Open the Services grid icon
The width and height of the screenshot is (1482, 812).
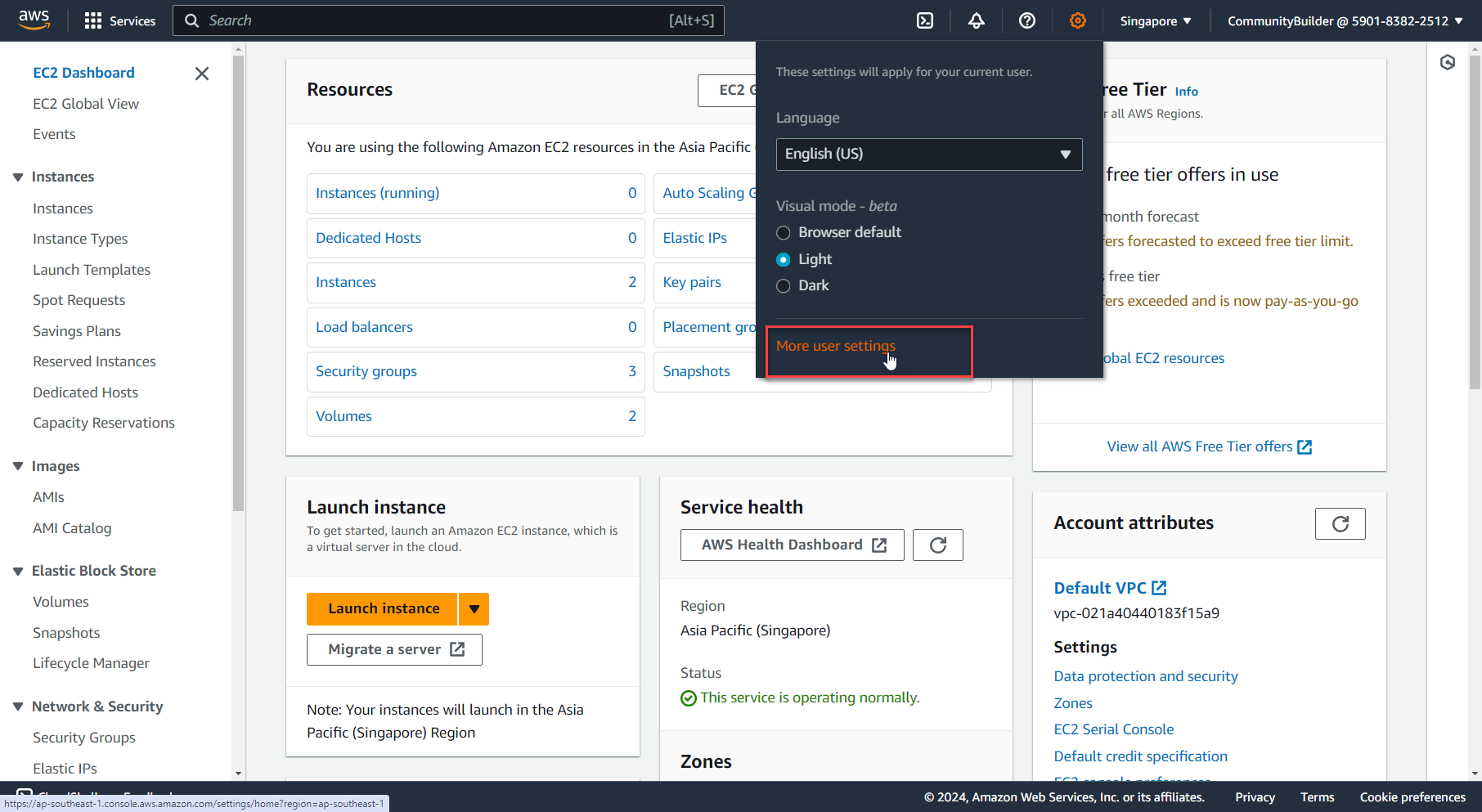click(92, 20)
